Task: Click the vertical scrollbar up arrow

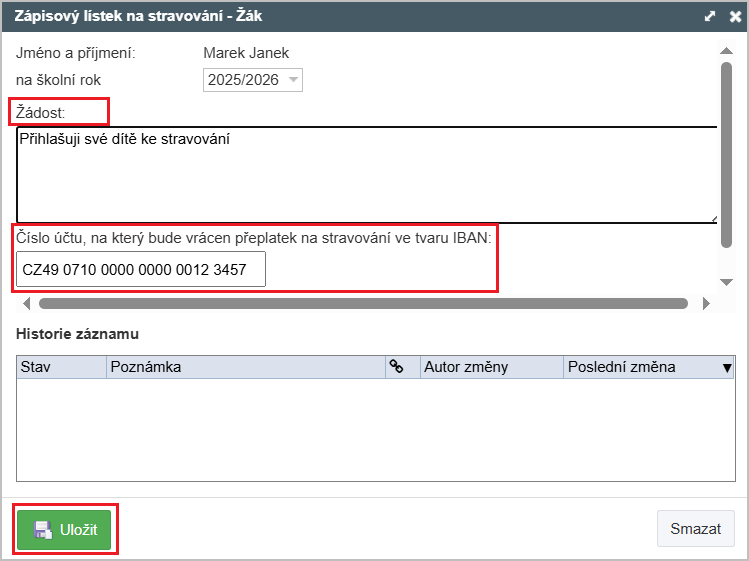Action: 728,51
